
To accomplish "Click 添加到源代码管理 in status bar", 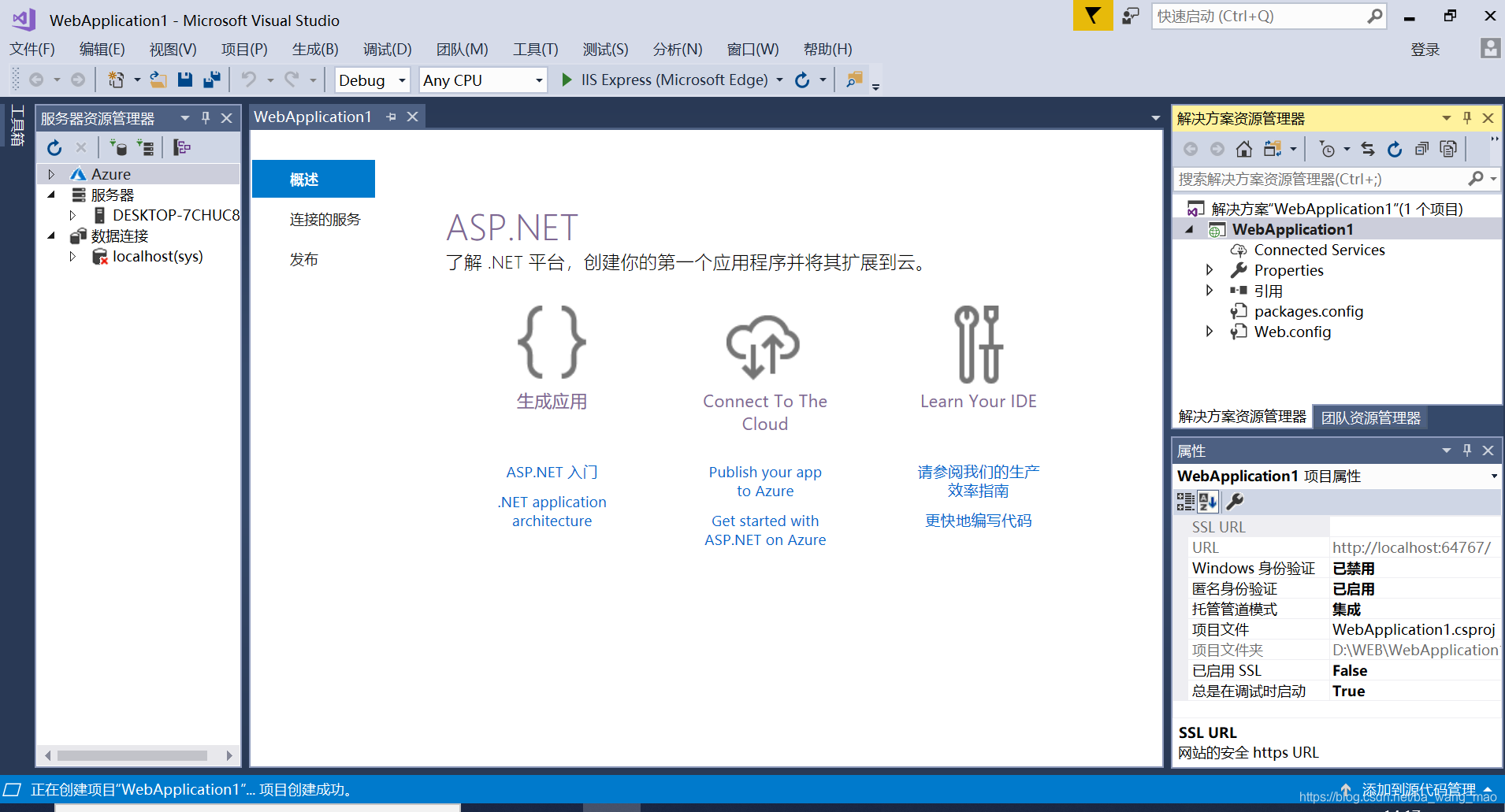I will (1418, 789).
